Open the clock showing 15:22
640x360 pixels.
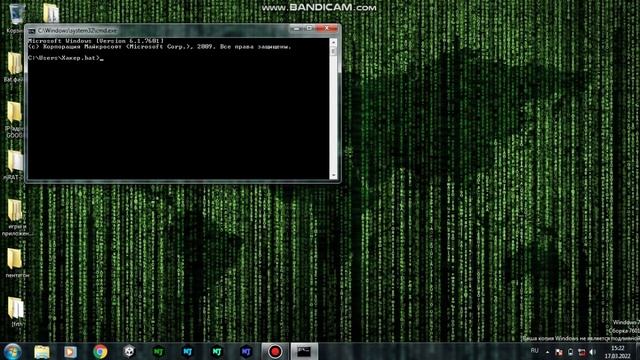(618, 352)
